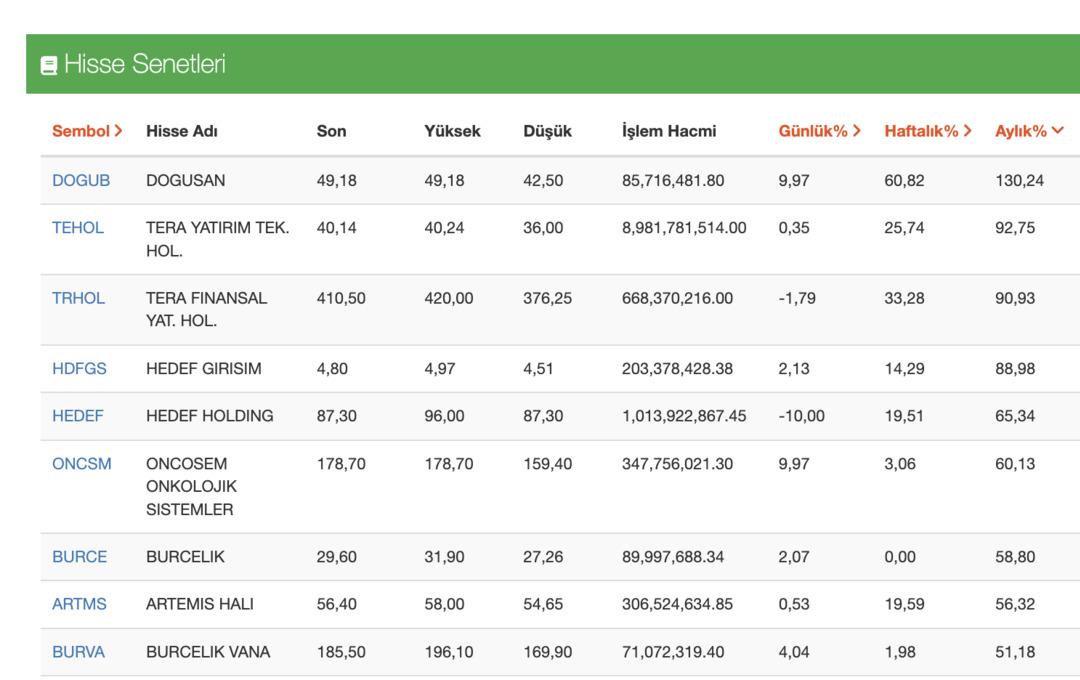The width and height of the screenshot is (1080, 680).
Task: Click the Hisse Adı column header
Action: [x=181, y=131]
